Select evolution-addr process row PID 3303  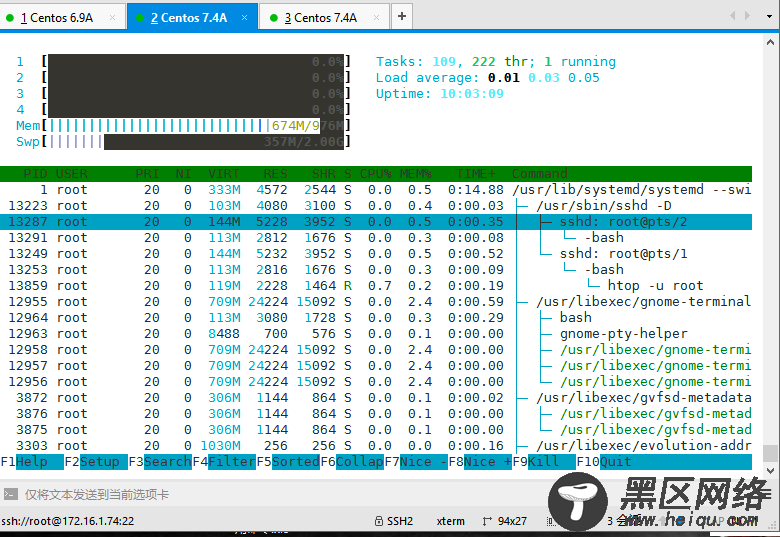click(x=376, y=446)
